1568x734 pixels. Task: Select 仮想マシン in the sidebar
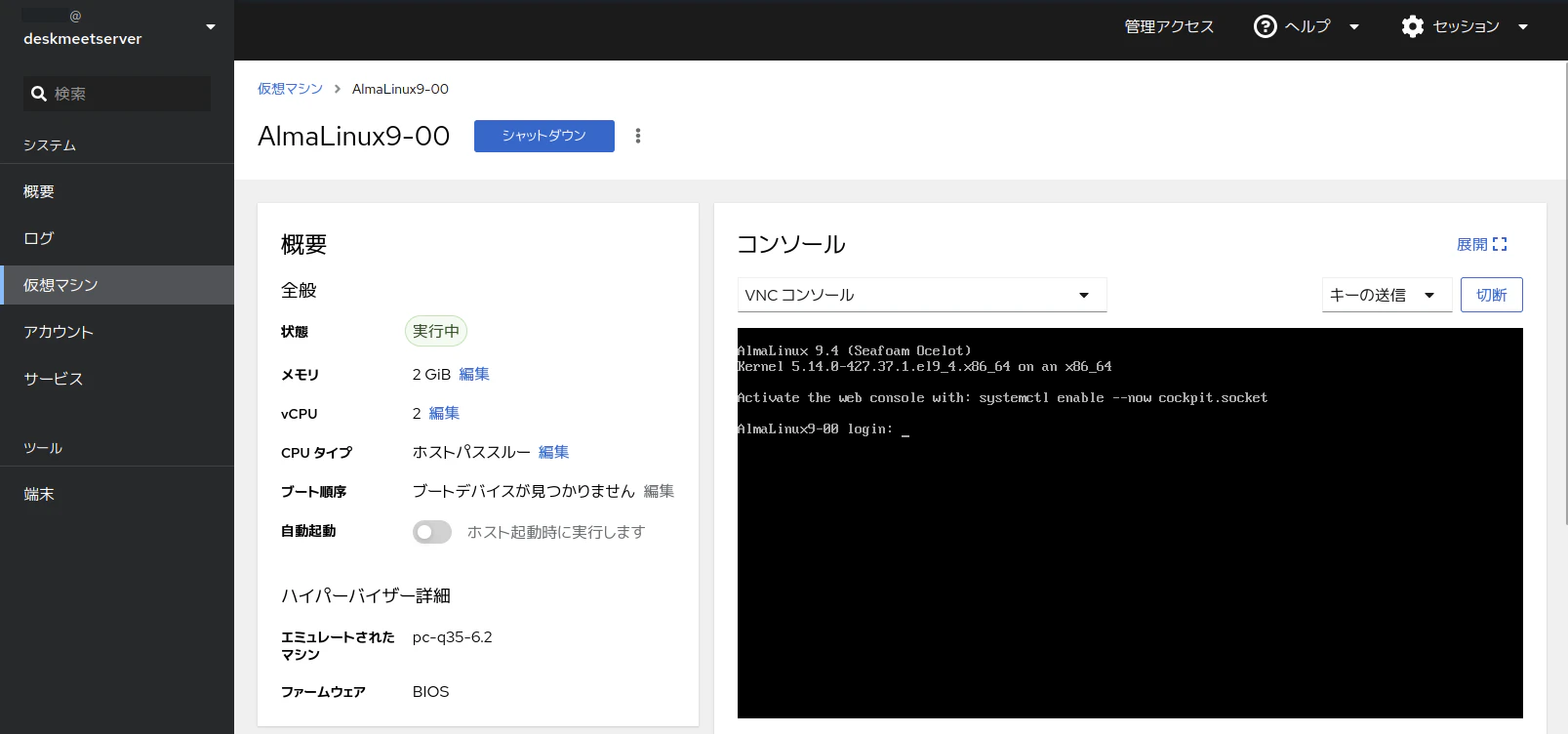tap(117, 285)
